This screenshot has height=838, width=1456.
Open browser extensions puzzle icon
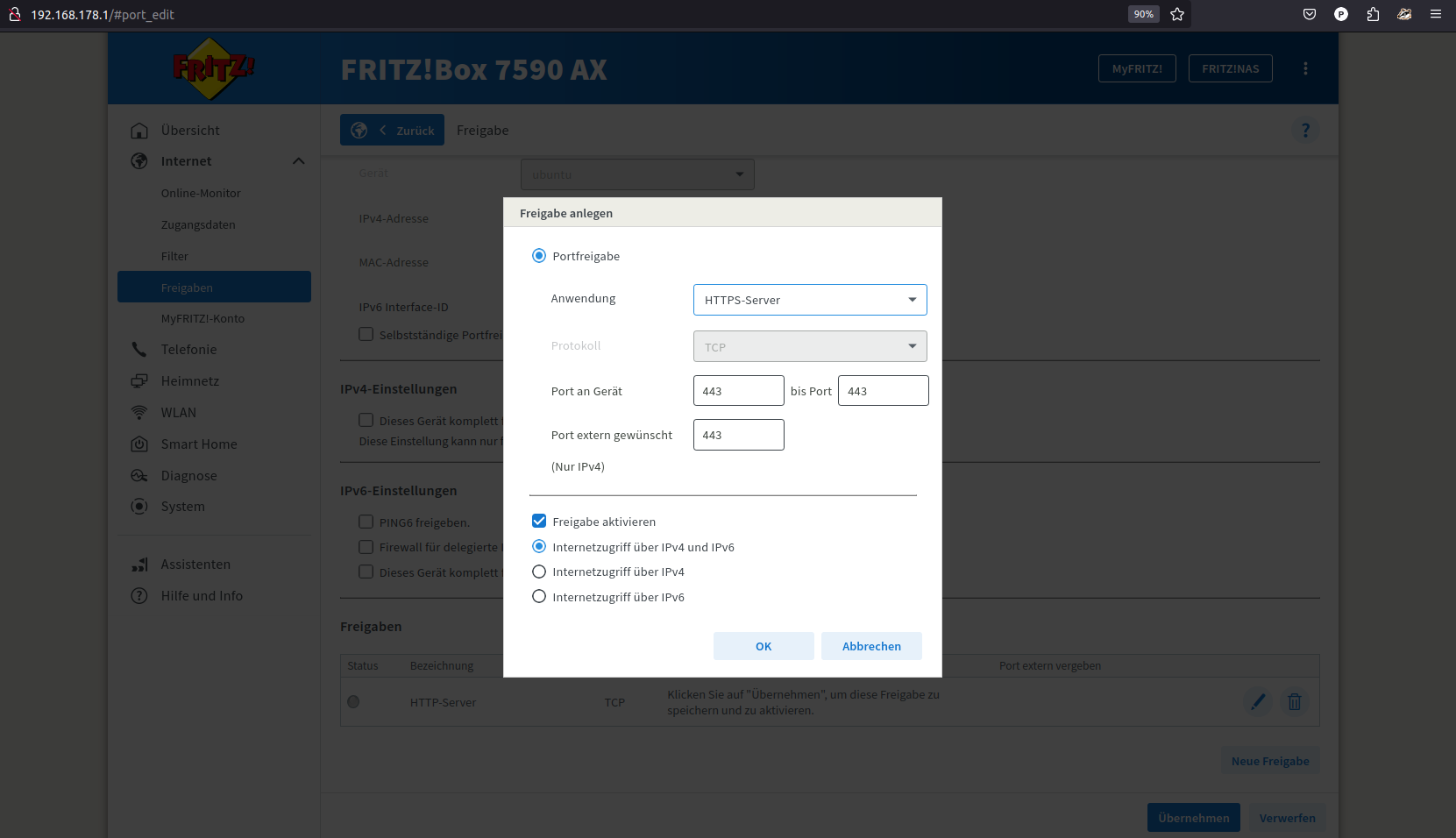[x=1373, y=14]
